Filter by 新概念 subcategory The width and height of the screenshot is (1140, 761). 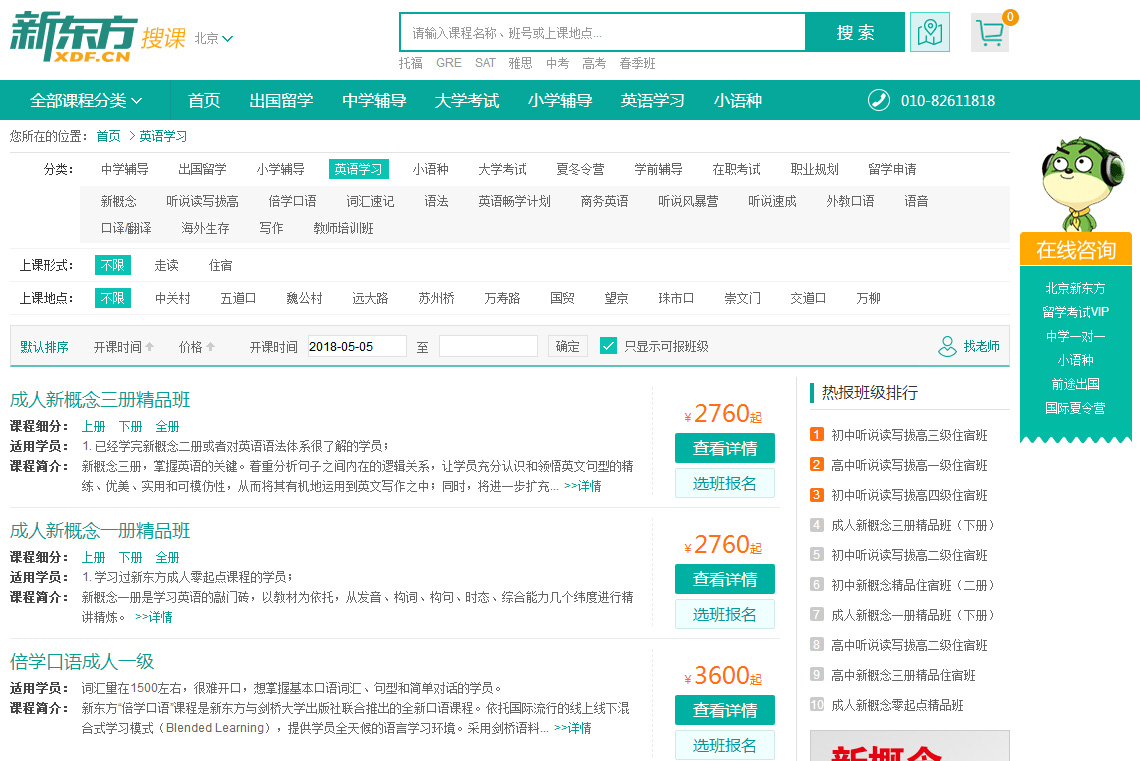coord(119,201)
